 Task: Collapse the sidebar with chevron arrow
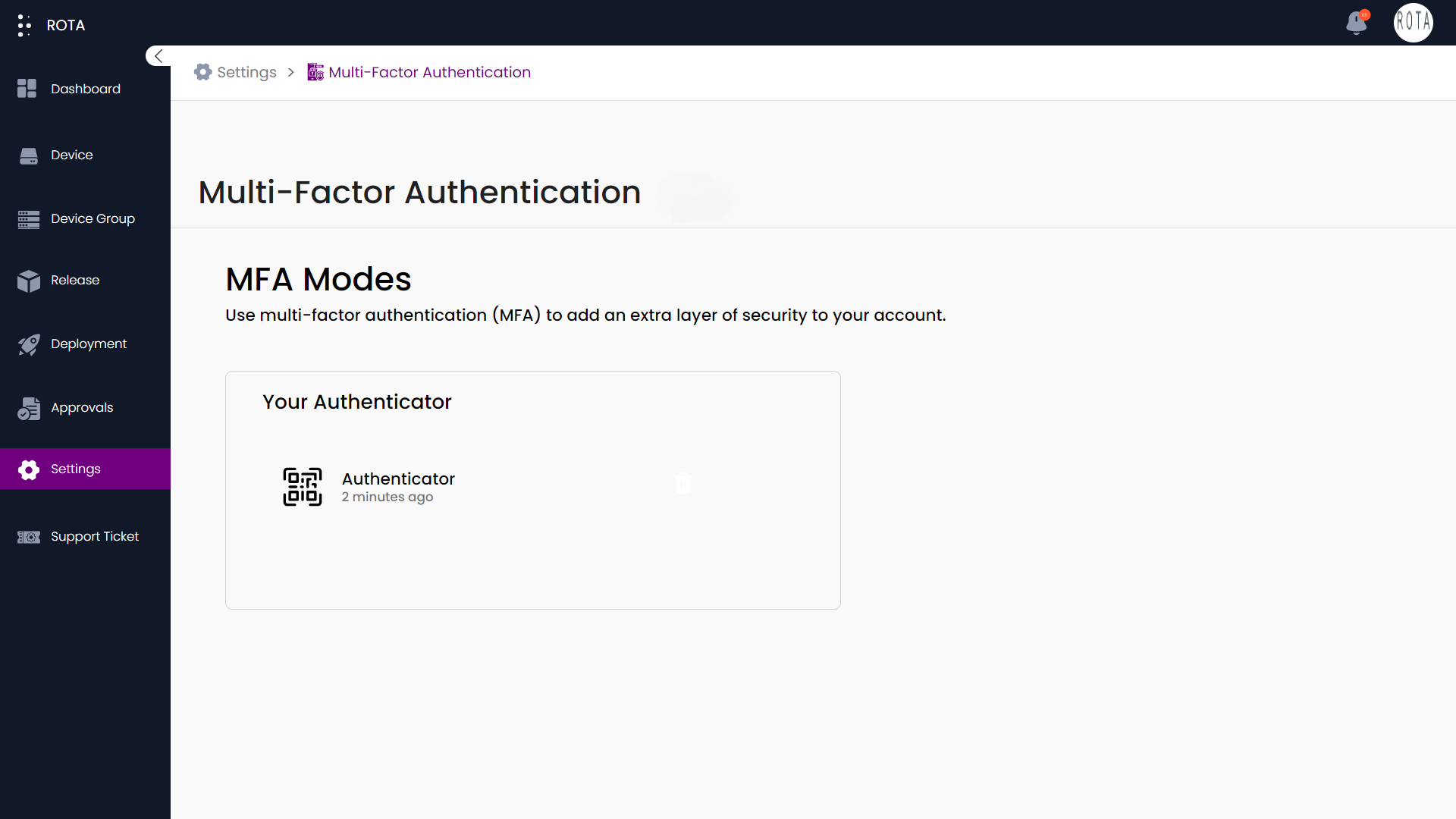tap(158, 56)
